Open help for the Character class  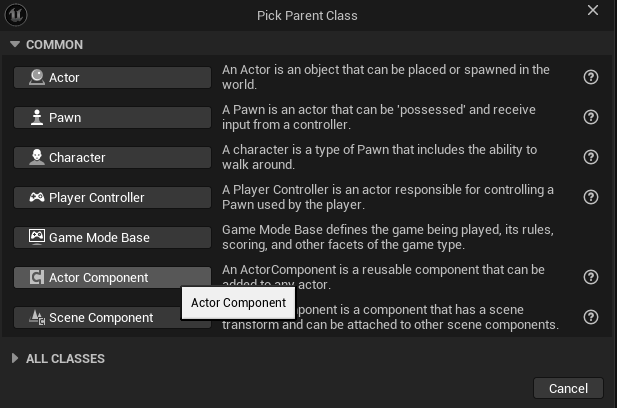[590, 157]
